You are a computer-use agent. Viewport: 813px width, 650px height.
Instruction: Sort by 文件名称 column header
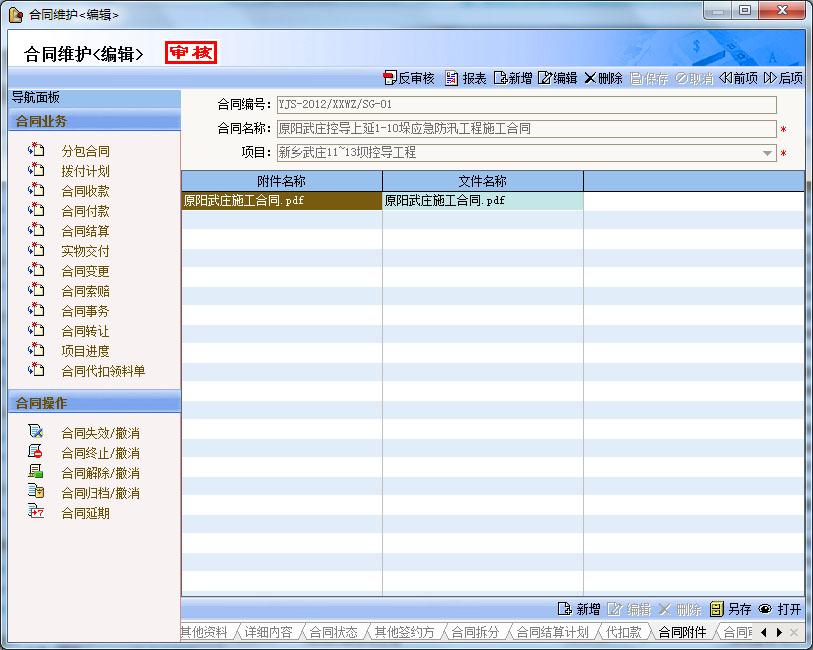click(482, 181)
